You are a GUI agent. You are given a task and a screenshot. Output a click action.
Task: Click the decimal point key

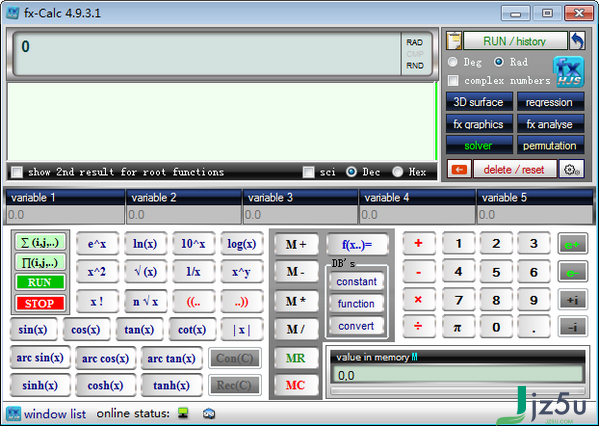pos(533,327)
